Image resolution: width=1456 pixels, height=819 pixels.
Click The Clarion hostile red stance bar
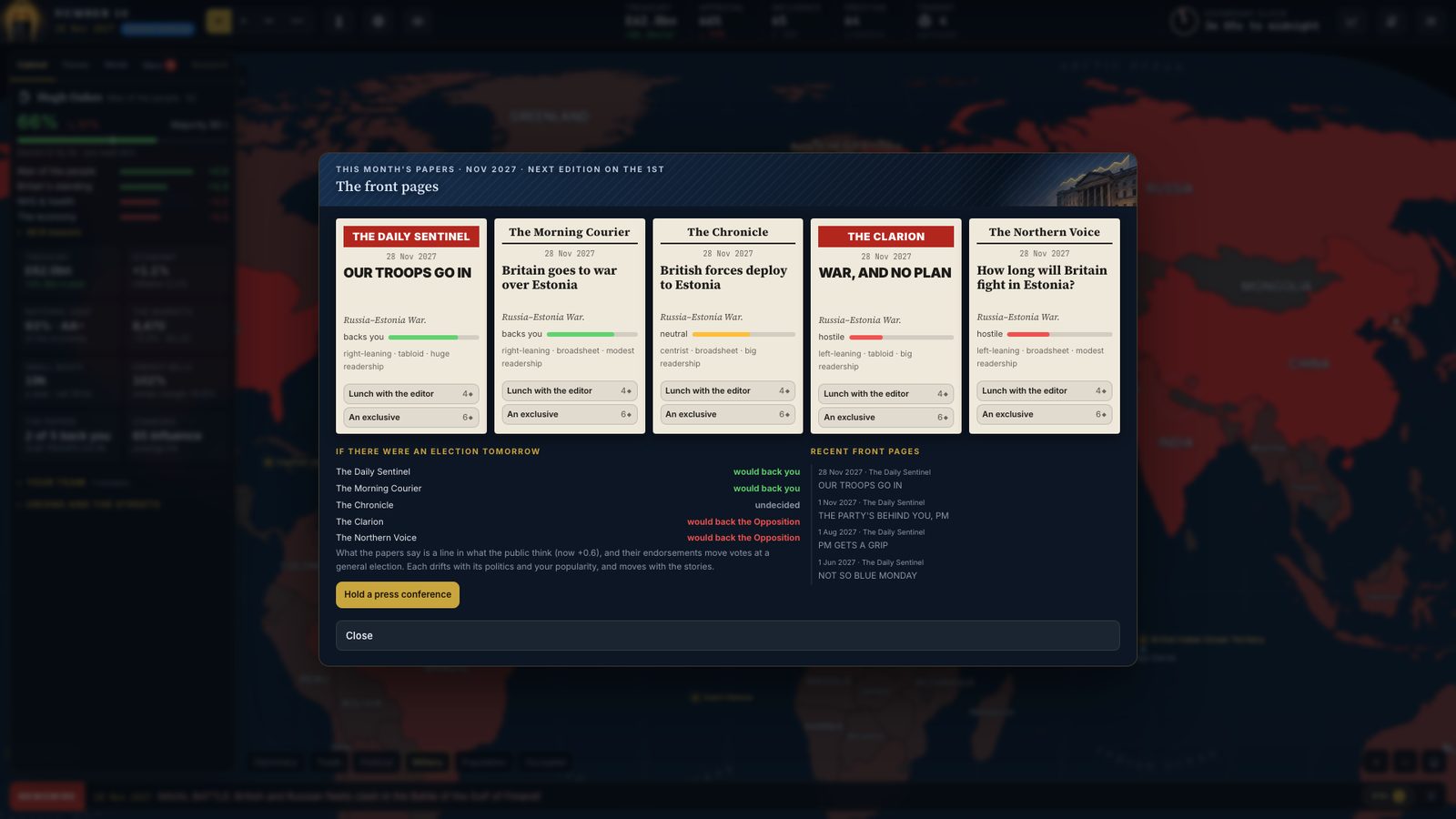[x=902, y=338]
